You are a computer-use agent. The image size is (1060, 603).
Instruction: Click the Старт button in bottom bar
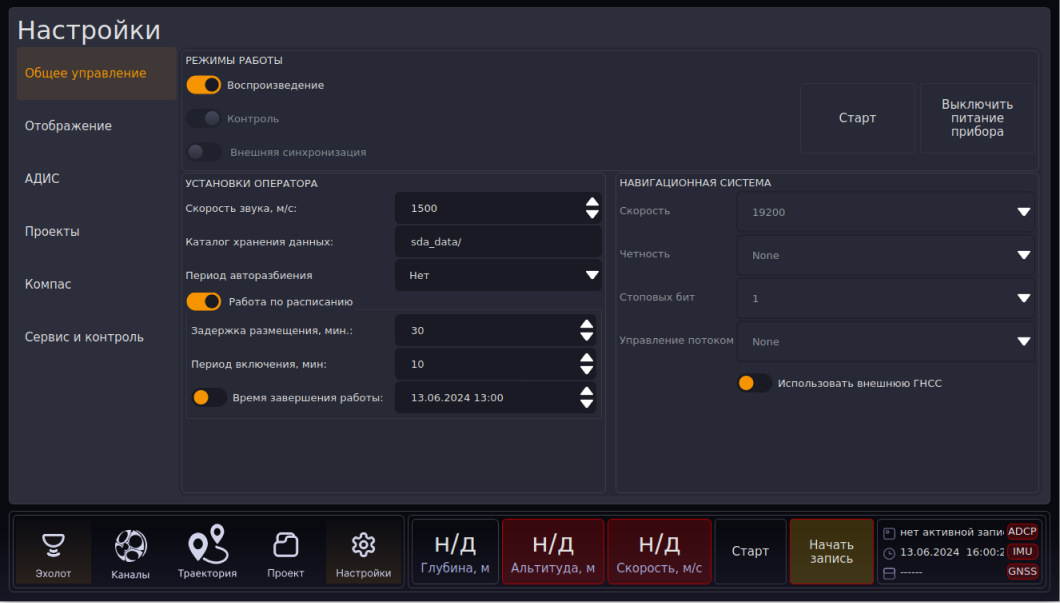click(750, 552)
